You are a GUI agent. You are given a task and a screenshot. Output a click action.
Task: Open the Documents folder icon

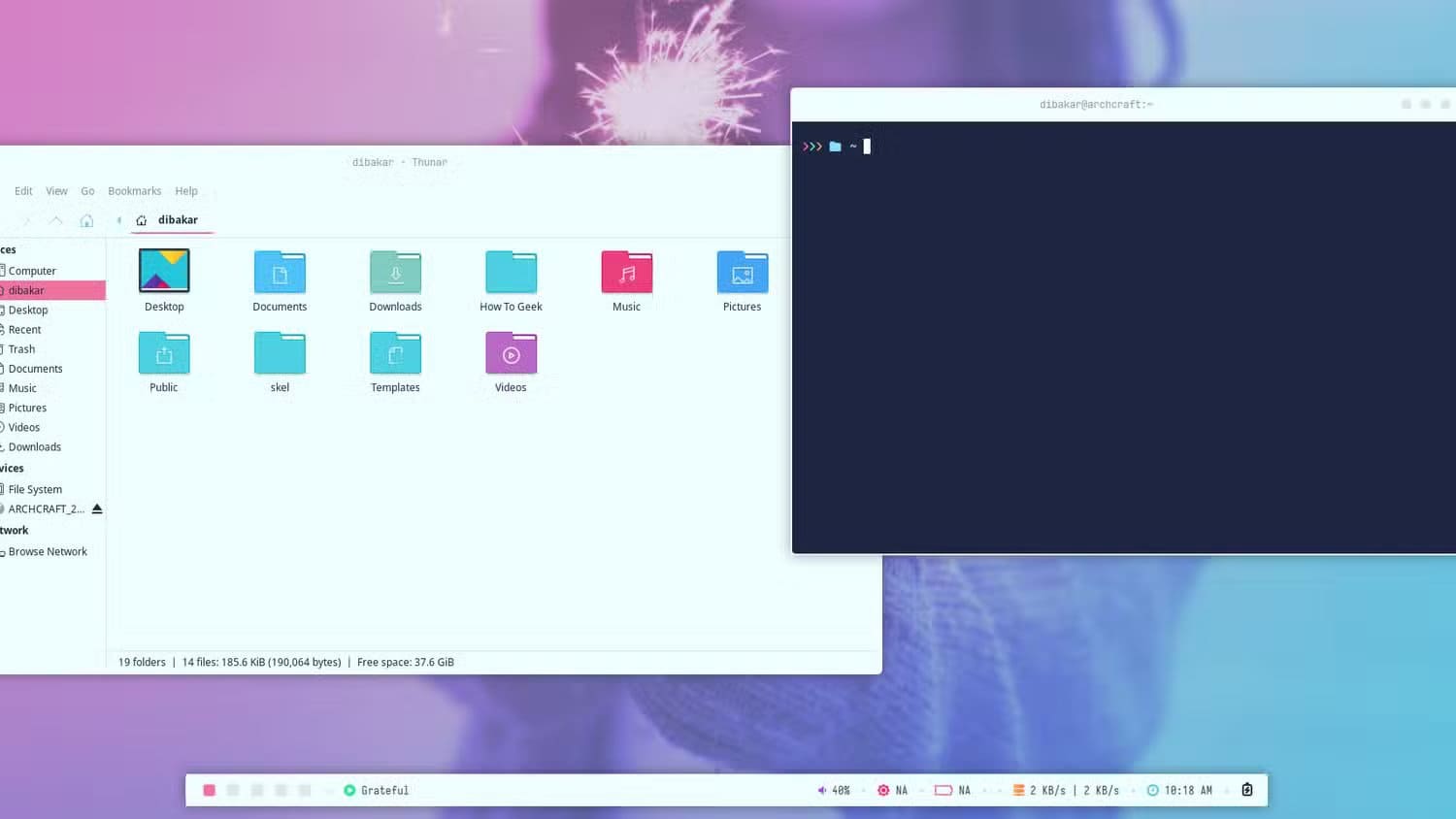coord(280,271)
